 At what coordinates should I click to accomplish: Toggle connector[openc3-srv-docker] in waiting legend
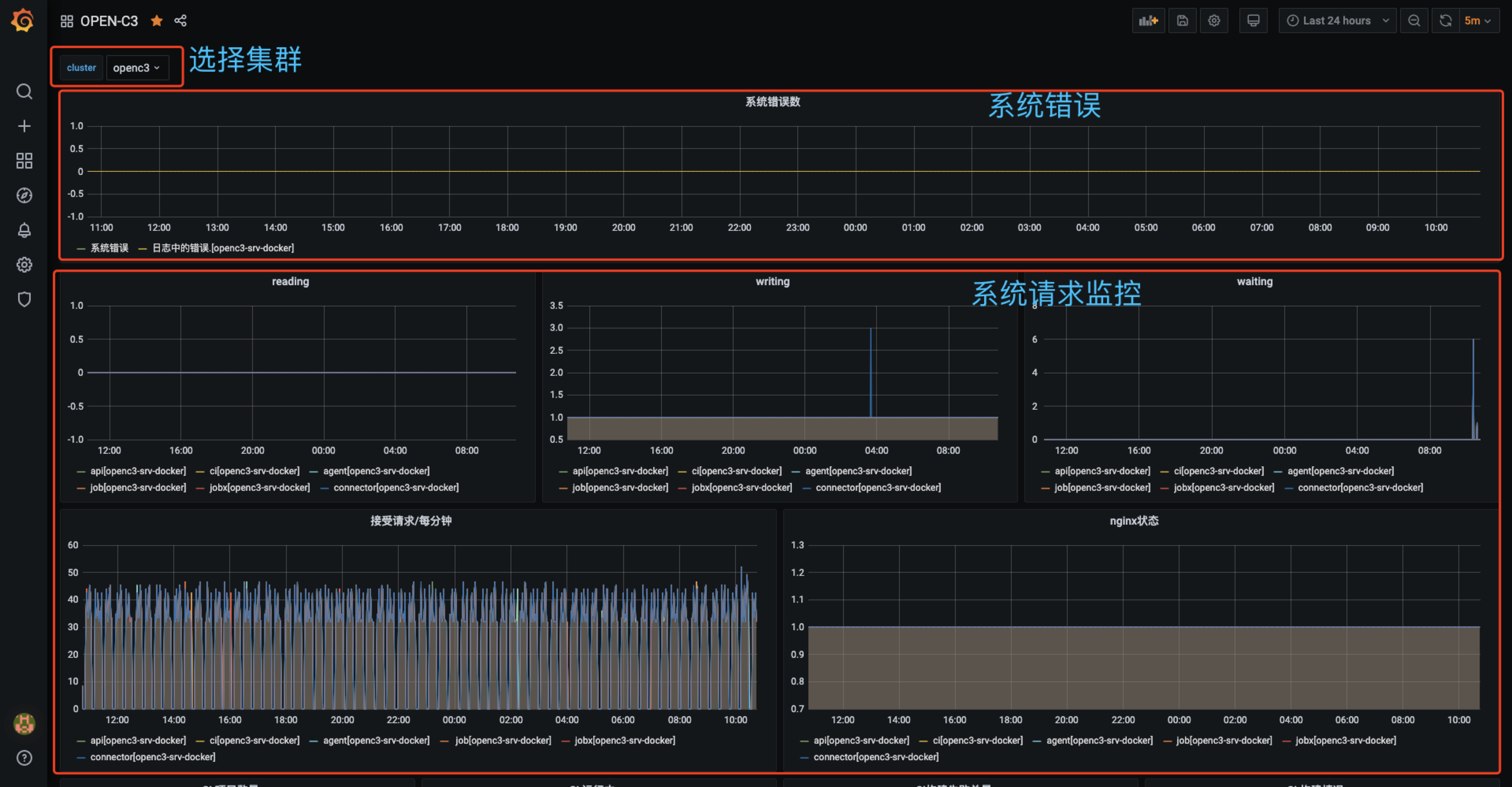(x=1361, y=487)
